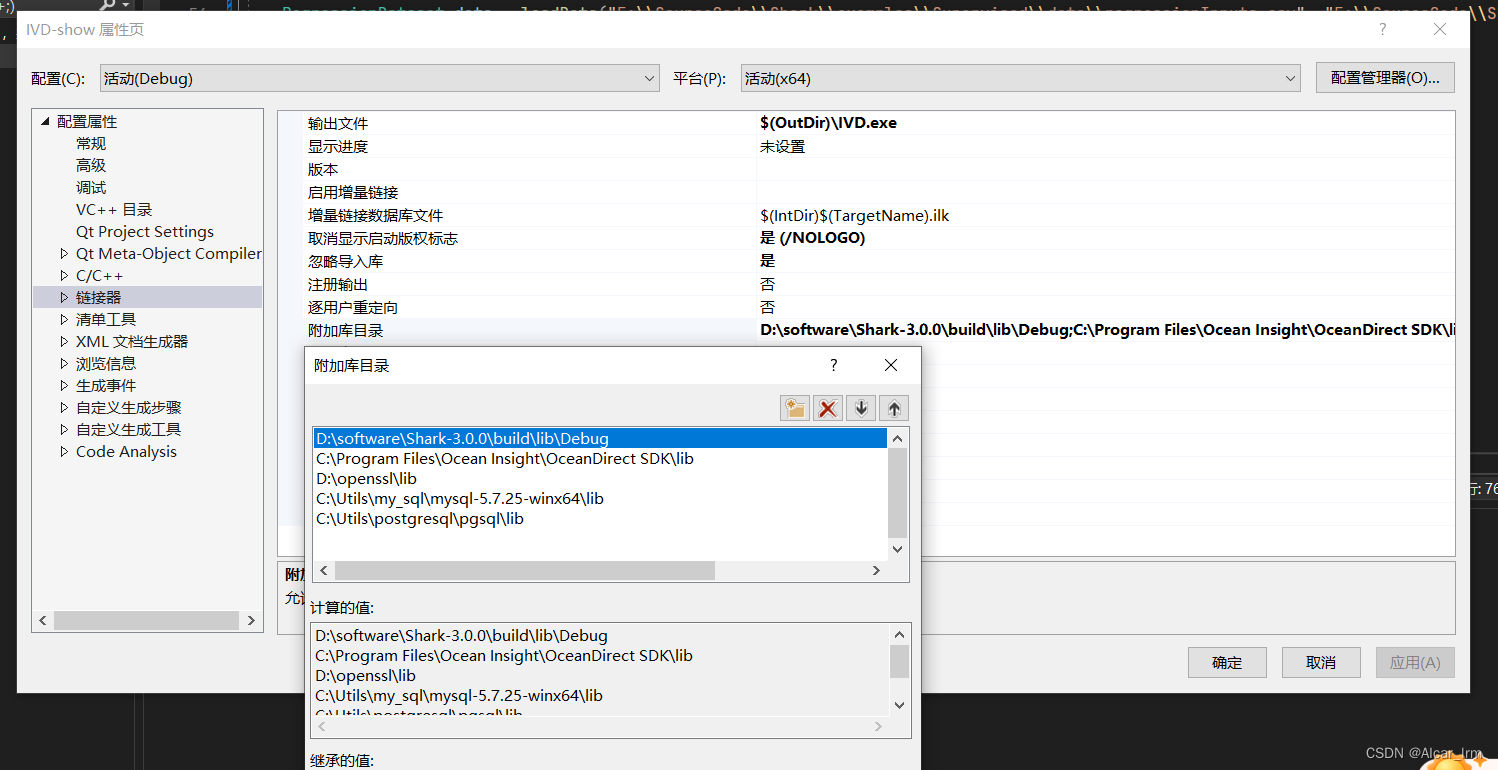
Task: Select 调试 in the property tree
Action: tap(91, 187)
